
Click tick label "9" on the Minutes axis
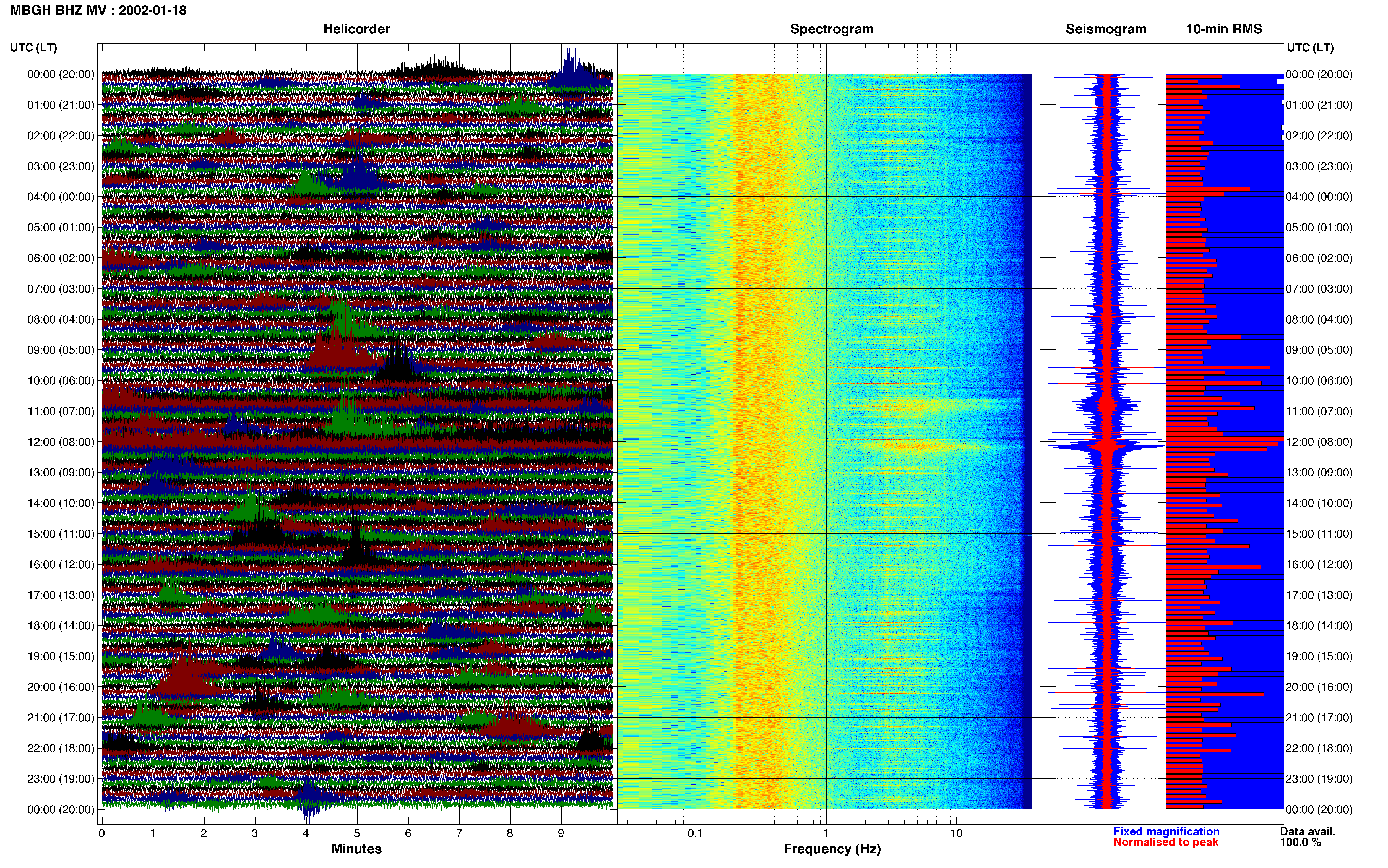point(561,833)
